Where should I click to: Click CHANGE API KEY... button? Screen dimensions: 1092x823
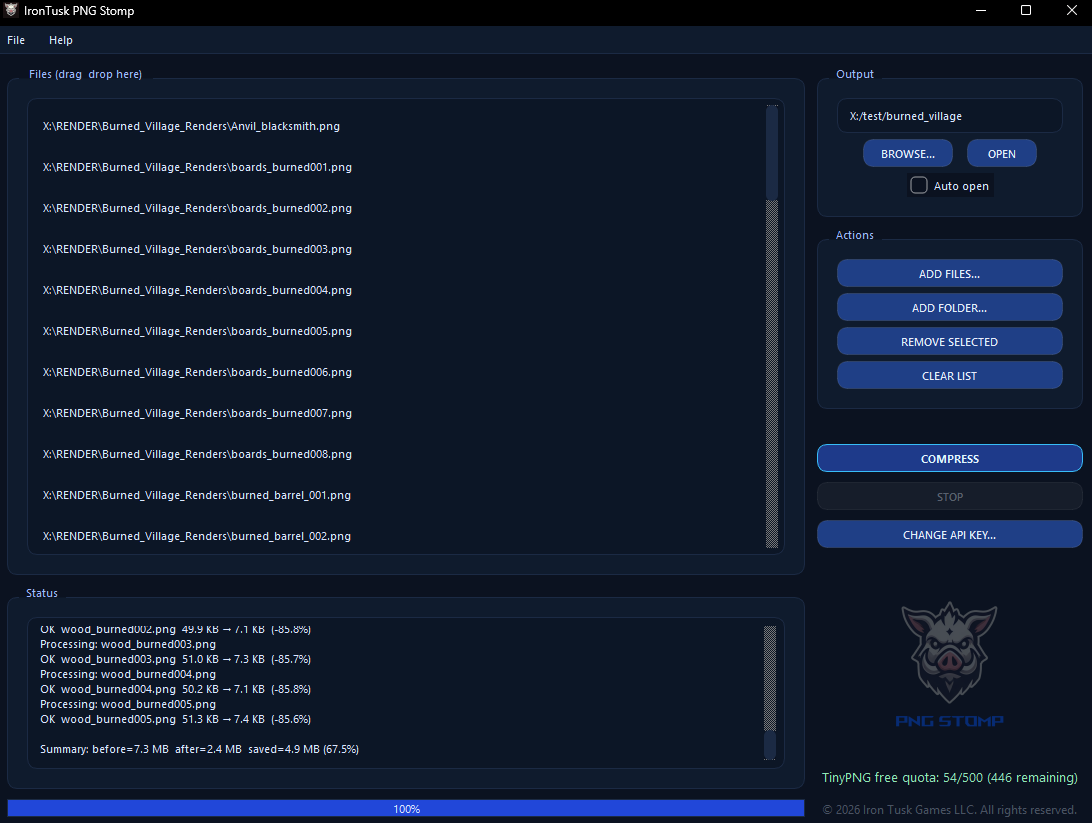949,535
